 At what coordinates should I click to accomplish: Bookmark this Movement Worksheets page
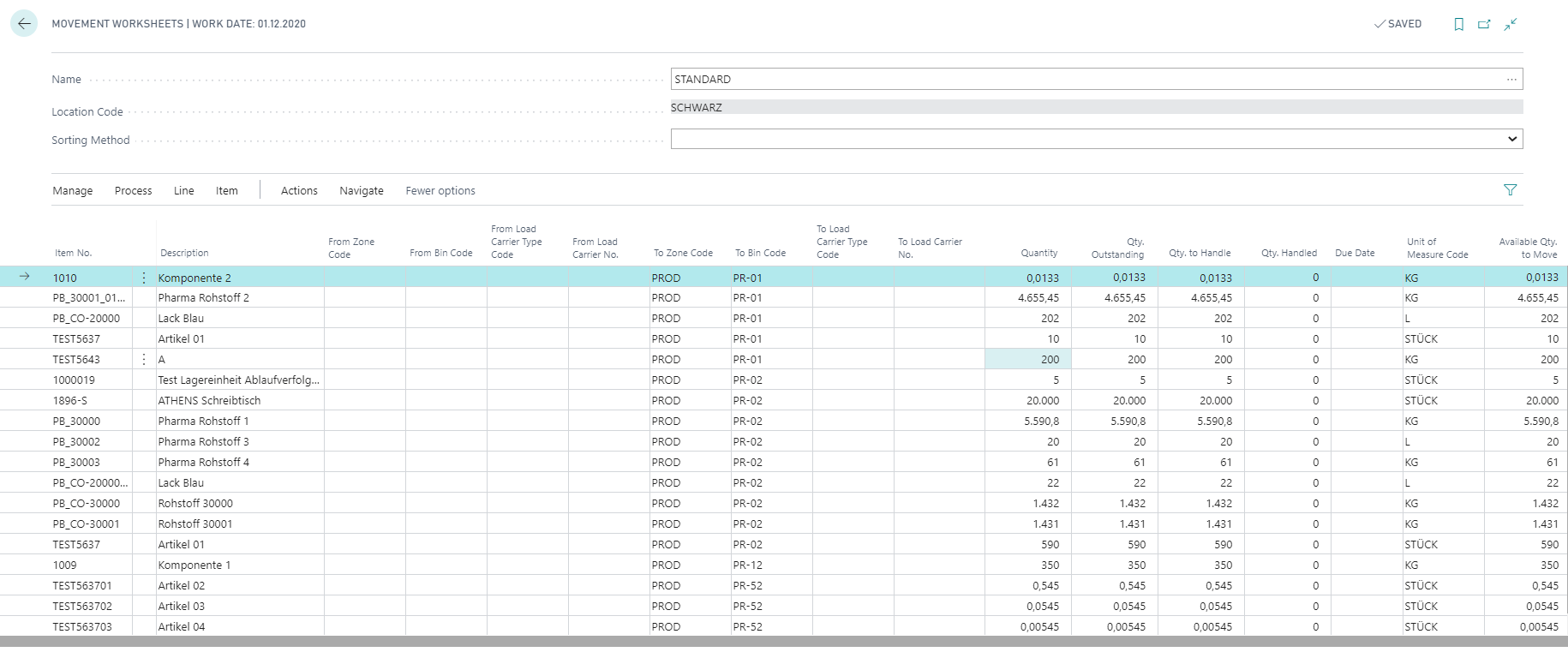coord(1458,24)
